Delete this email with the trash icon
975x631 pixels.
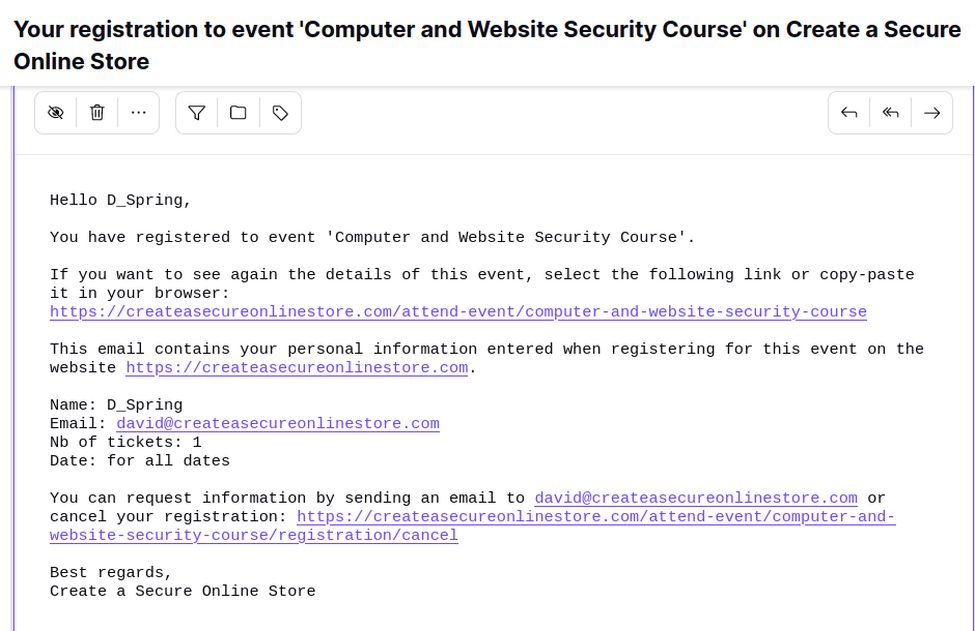pos(97,113)
